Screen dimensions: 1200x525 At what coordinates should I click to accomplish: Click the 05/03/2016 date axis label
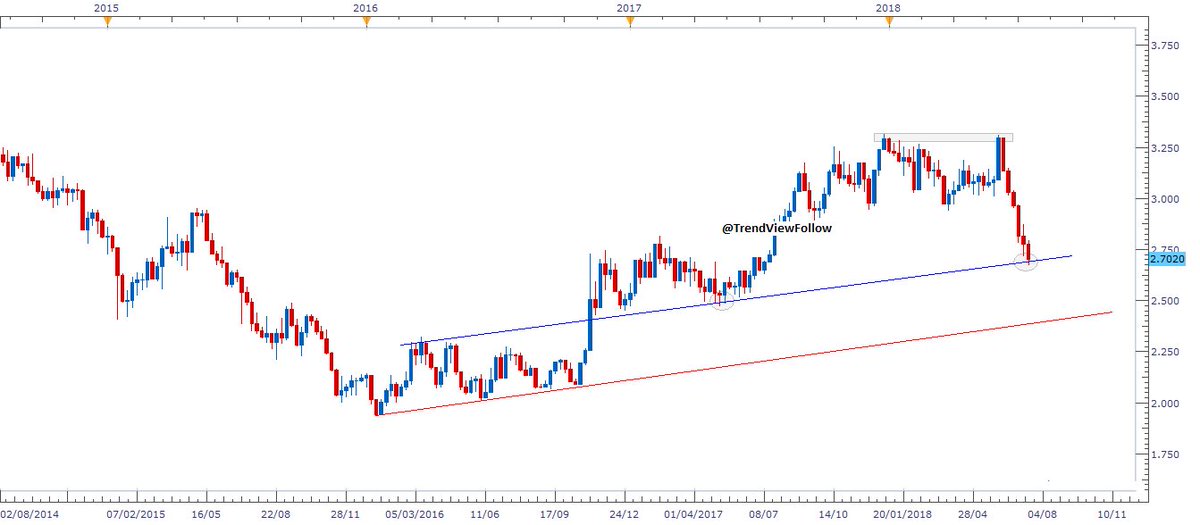(x=416, y=514)
